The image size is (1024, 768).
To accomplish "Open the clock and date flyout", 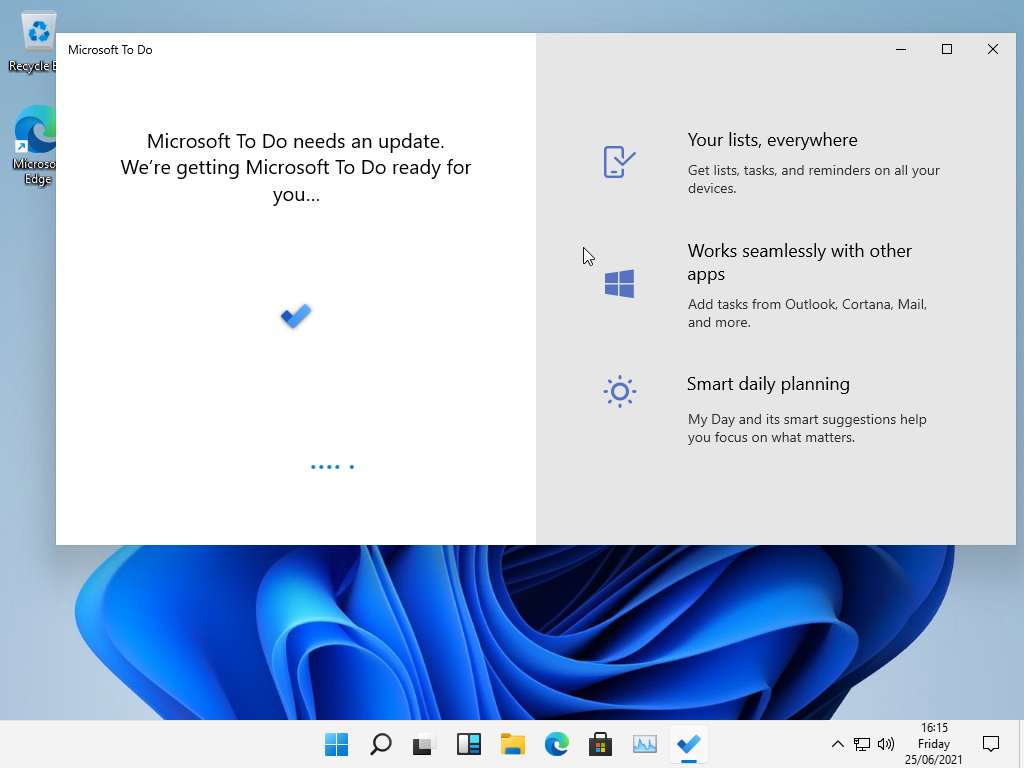I will tap(932, 744).
